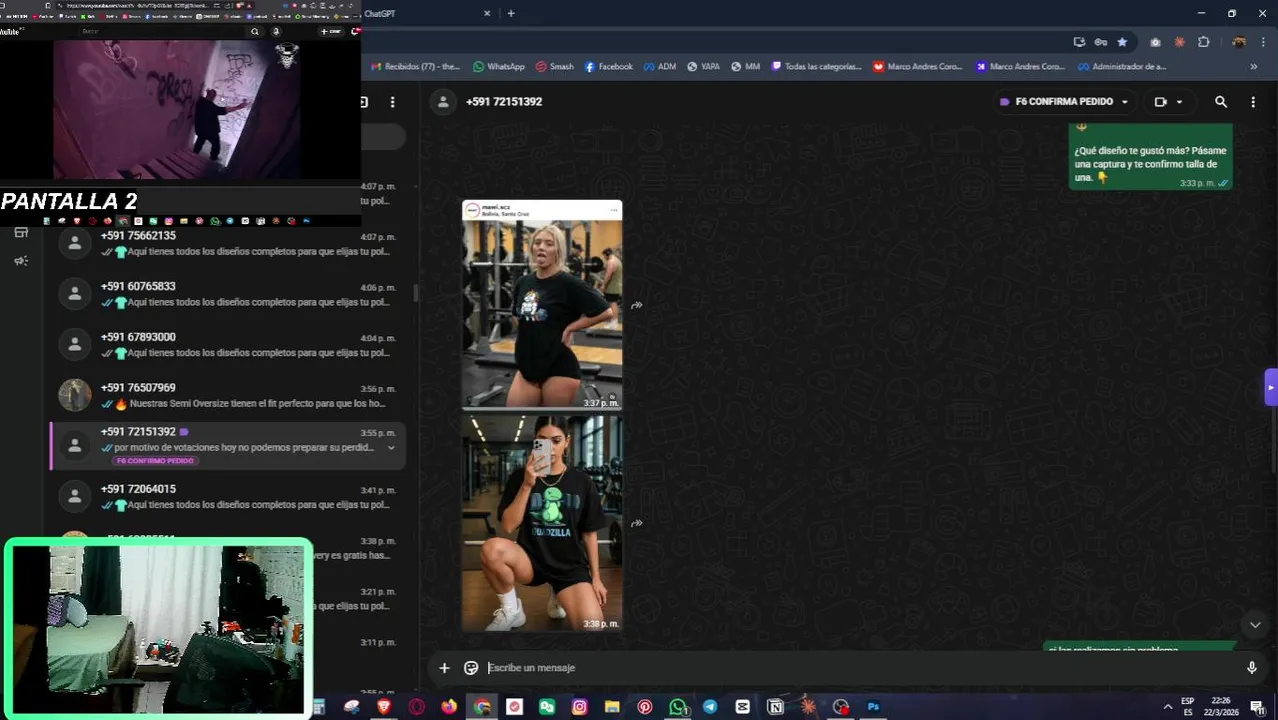Click the purple side panel handle on right edge

tap(1271, 387)
